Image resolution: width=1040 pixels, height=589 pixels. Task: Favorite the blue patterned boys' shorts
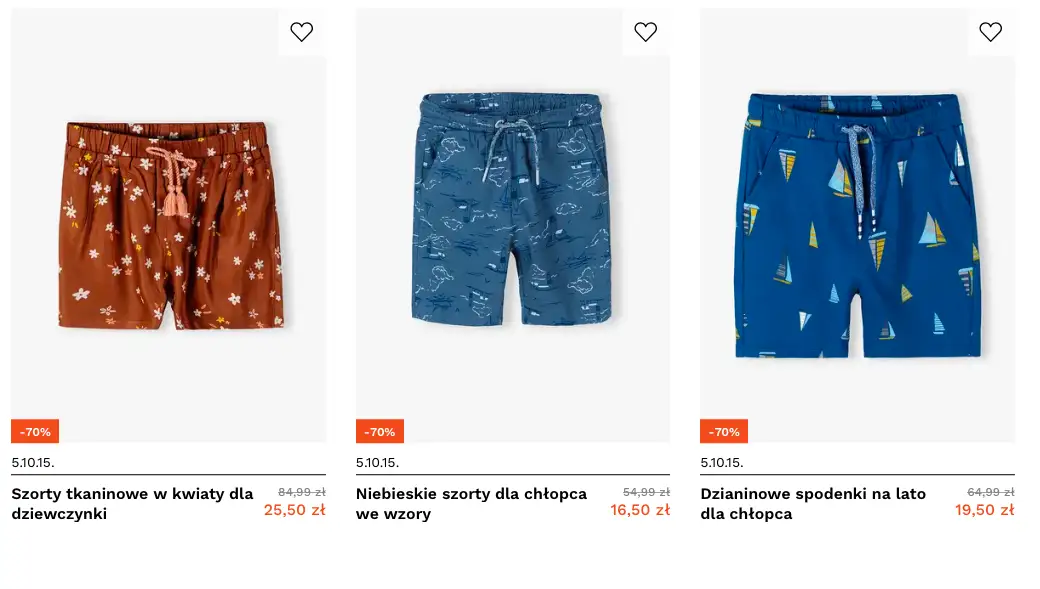coord(646,32)
